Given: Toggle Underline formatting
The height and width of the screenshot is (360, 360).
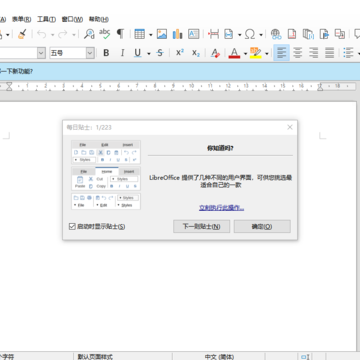Looking at the screenshot, I should 137,53.
